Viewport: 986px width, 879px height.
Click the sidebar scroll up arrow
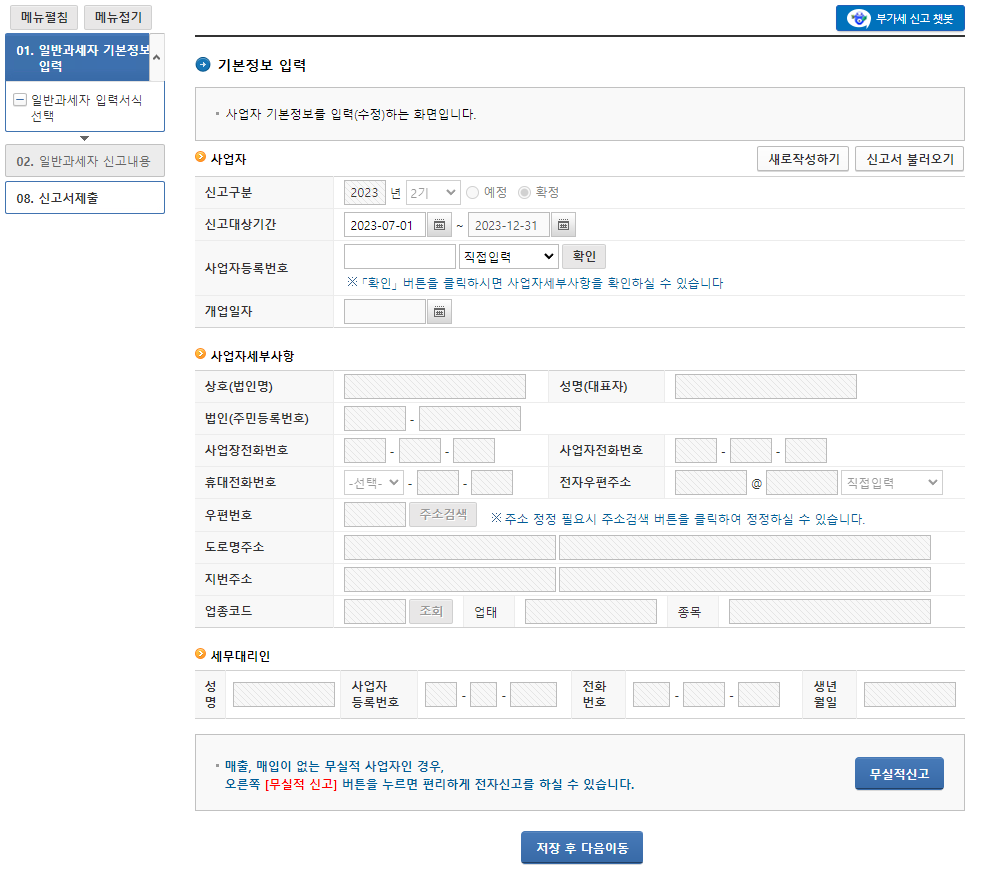pos(156,57)
